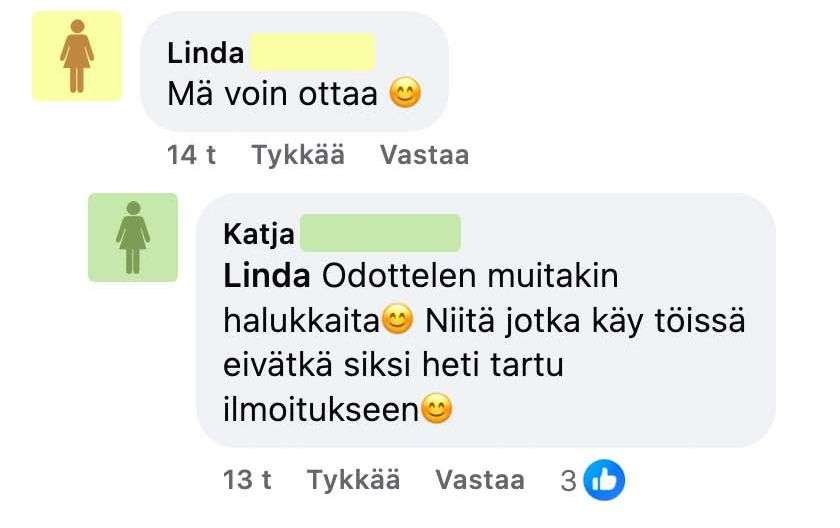Click the smiley emoji in Linda's comment
Viewport: 840px width, 528px height.
(405, 95)
